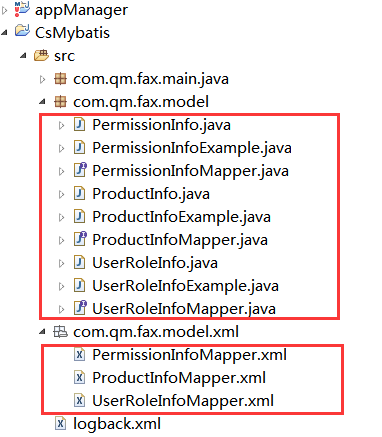This screenshot has height=437, width=382.
Task: Expand ProductInfo.java node arrow
Action: click(61, 194)
